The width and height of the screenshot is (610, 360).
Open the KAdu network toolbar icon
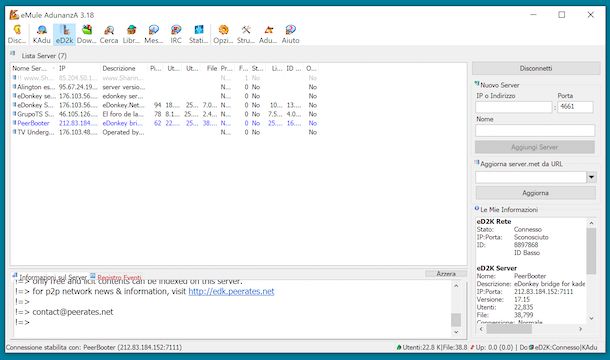(x=42, y=34)
